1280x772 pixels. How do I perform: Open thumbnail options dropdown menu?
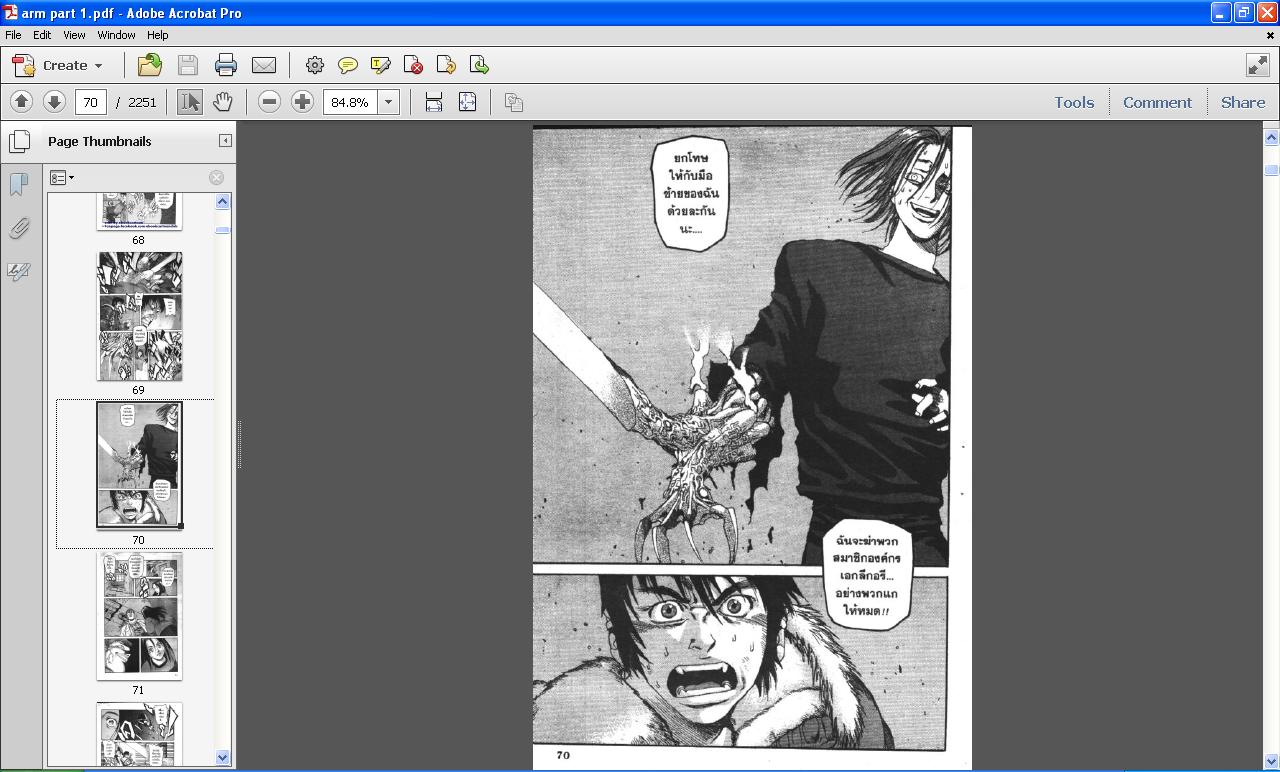pyautogui.click(x=62, y=178)
